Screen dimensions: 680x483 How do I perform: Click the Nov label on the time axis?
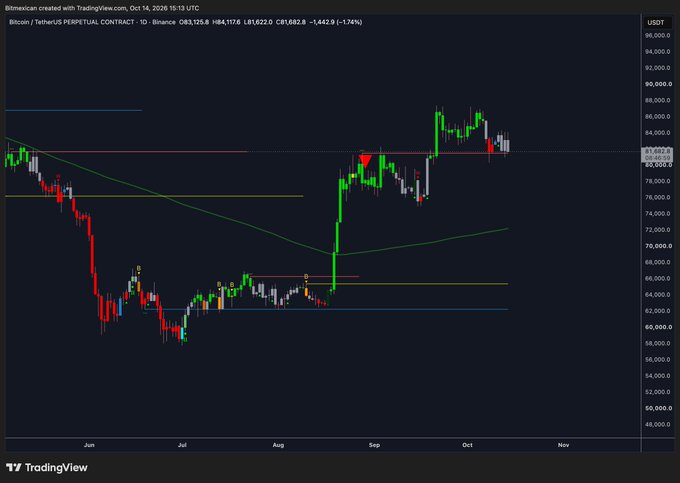point(563,445)
